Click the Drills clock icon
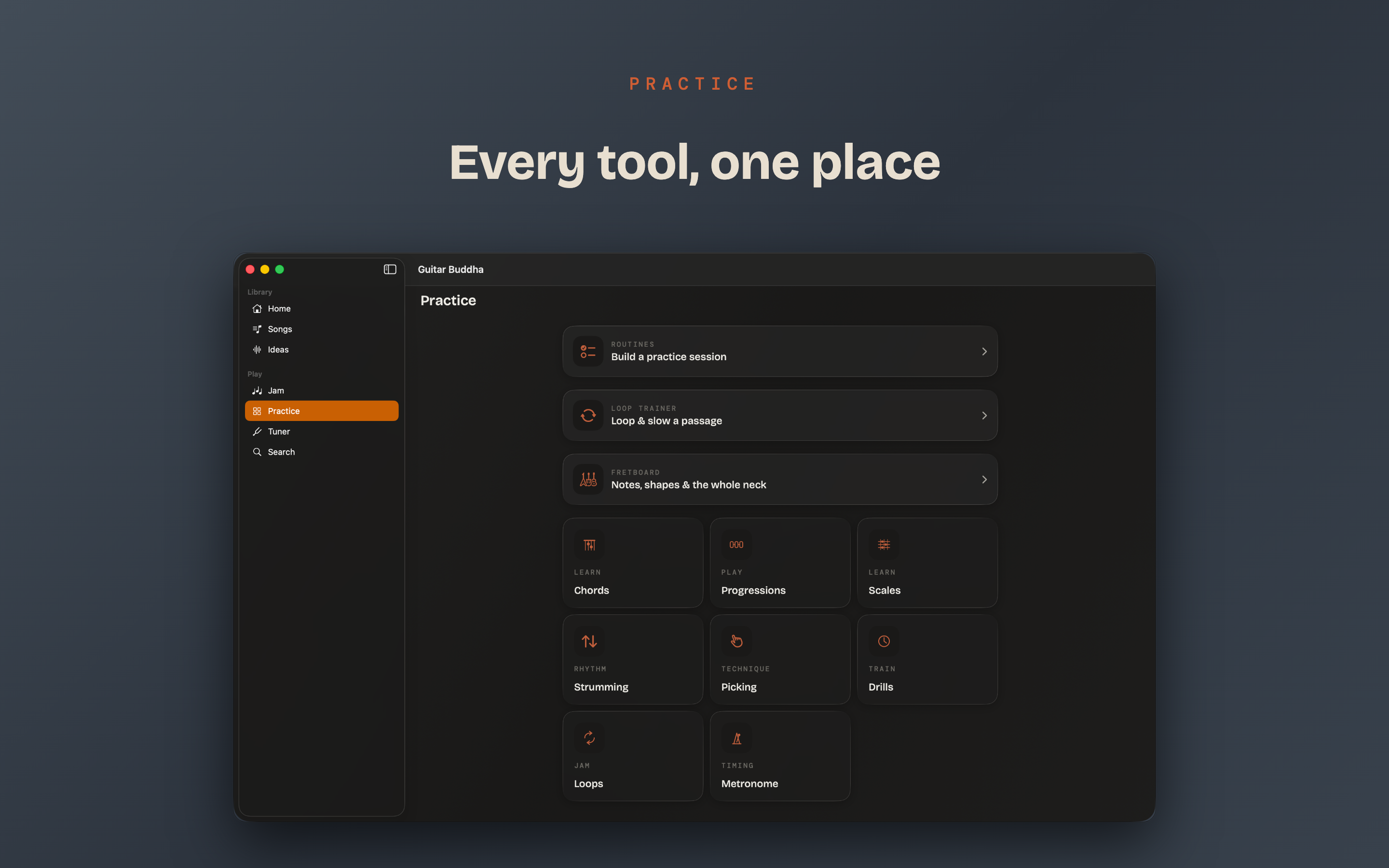Screen dimensions: 1389x868 click(884, 641)
